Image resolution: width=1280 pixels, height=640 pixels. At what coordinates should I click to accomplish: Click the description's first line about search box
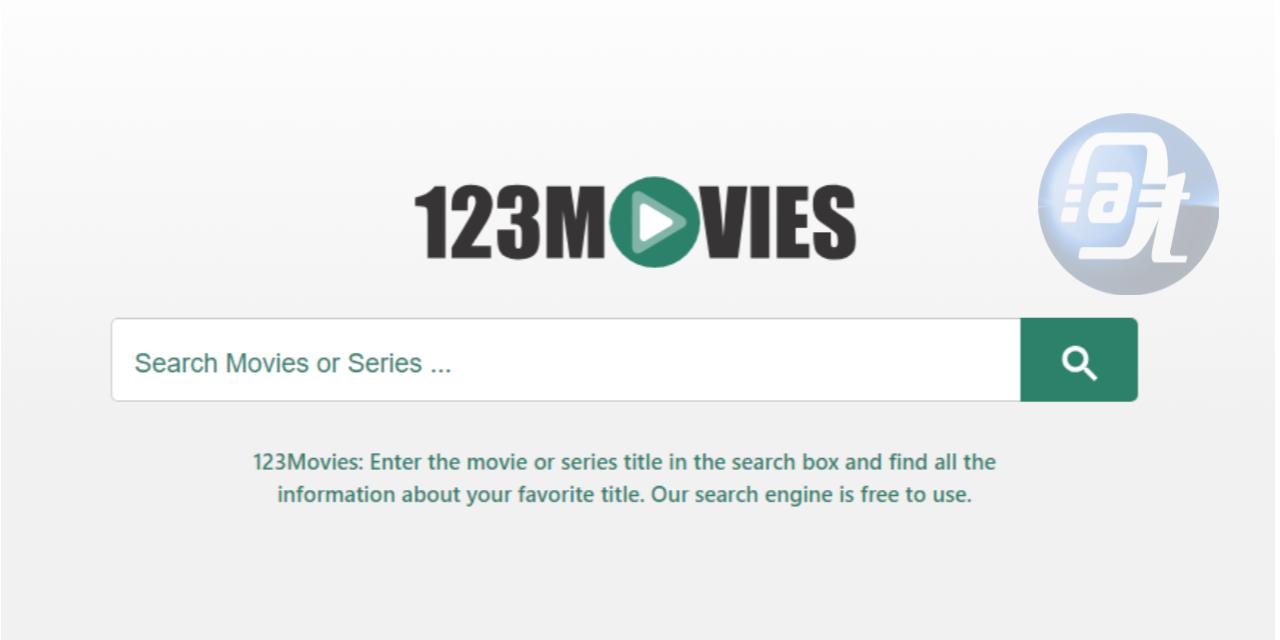[x=624, y=463]
